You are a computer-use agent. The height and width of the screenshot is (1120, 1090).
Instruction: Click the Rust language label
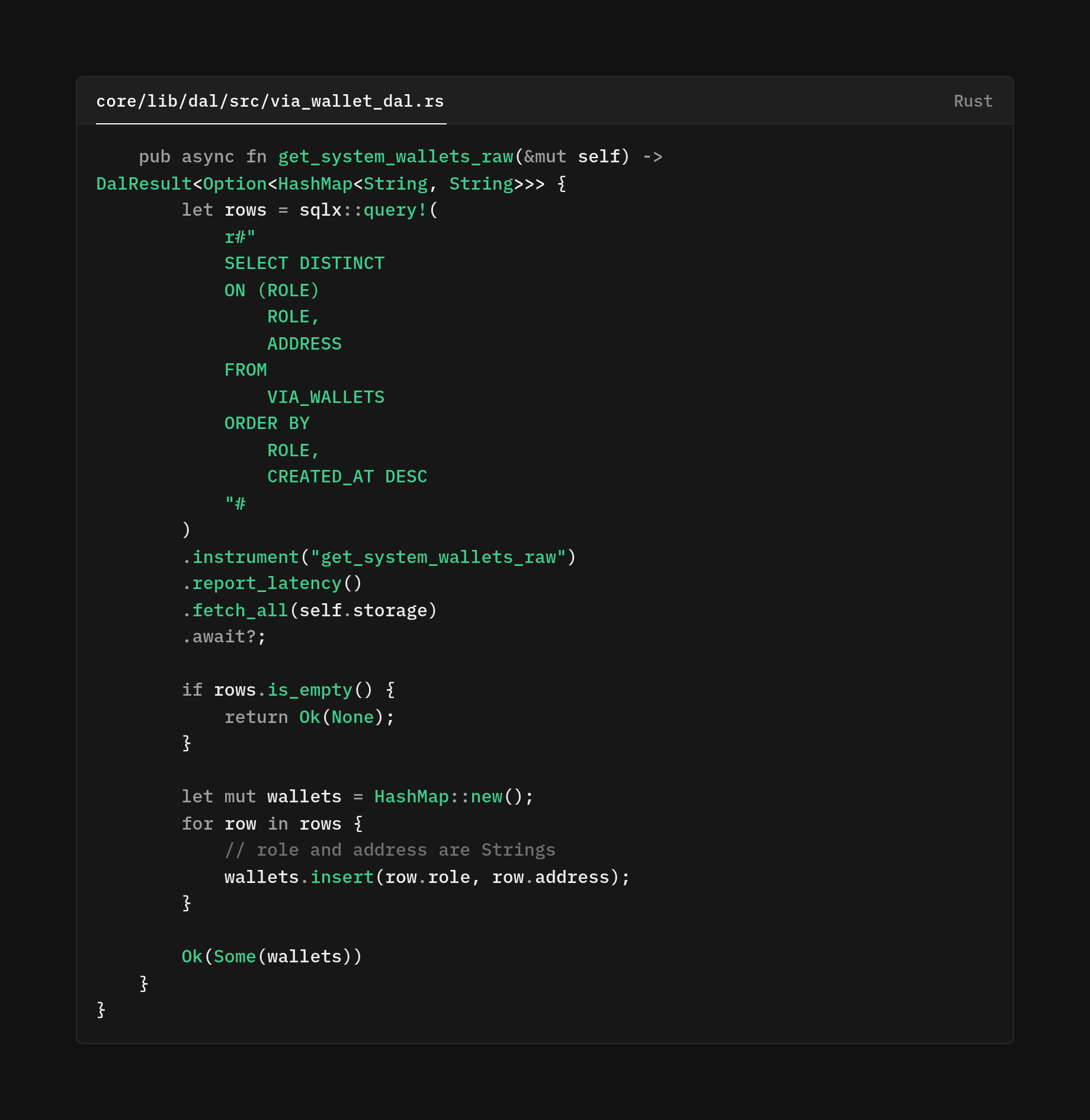click(972, 101)
